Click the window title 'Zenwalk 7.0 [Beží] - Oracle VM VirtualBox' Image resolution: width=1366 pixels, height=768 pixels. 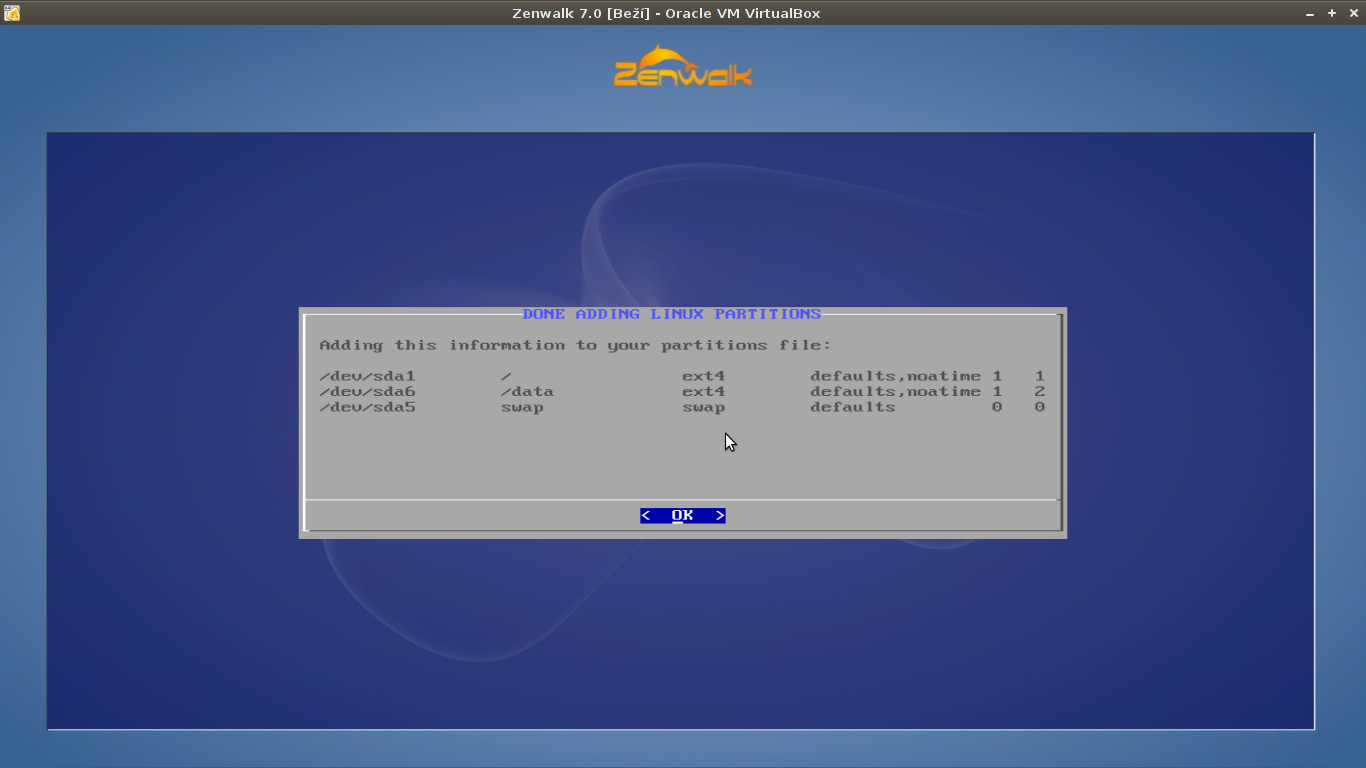click(x=666, y=13)
